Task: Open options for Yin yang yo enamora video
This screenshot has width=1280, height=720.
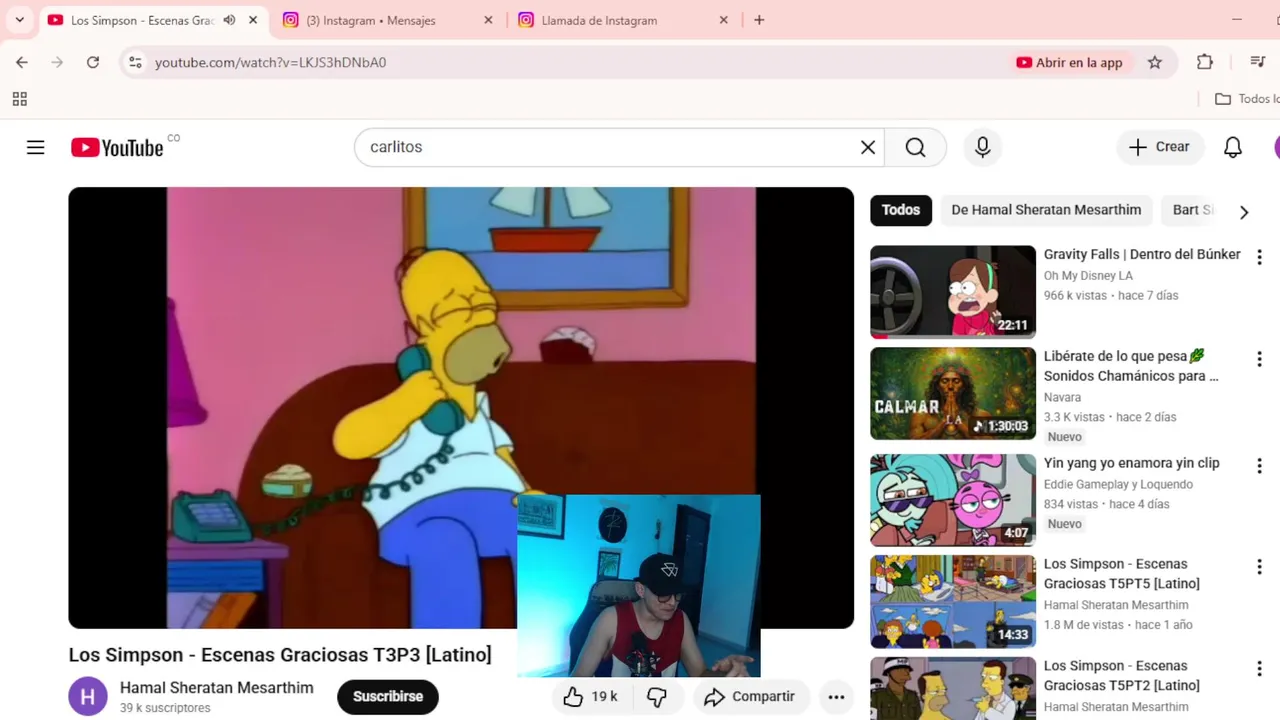Action: 1259,466
